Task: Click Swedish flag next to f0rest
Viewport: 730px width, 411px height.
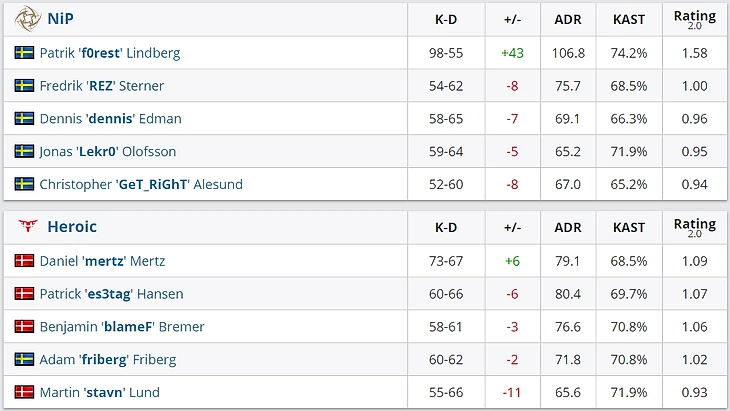Action: [x=24, y=53]
